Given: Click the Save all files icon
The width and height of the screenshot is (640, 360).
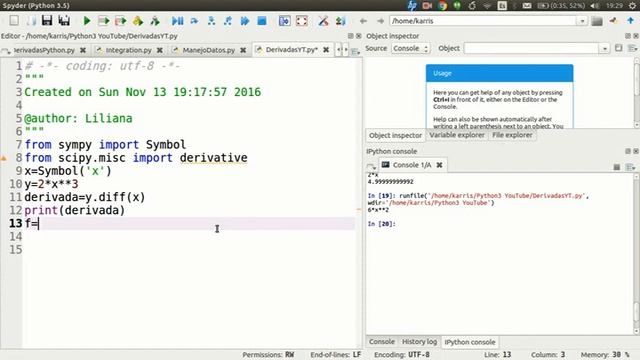Looking at the screenshot, I should [x=64, y=20].
